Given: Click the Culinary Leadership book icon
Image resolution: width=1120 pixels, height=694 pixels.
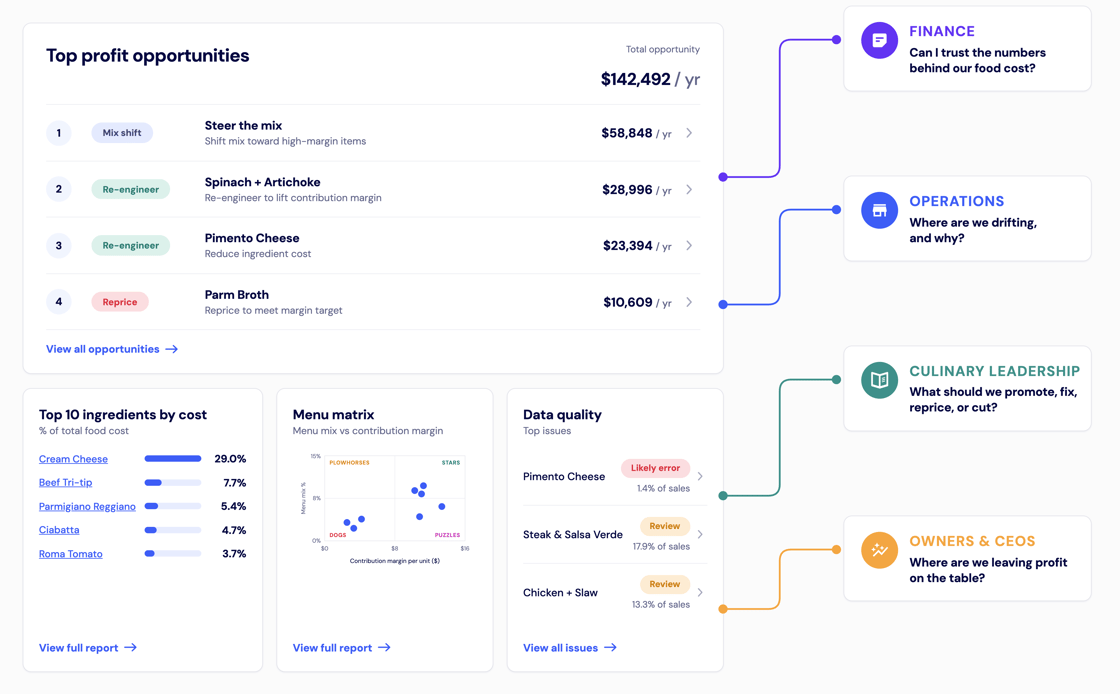Looking at the screenshot, I should tap(879, 380).
